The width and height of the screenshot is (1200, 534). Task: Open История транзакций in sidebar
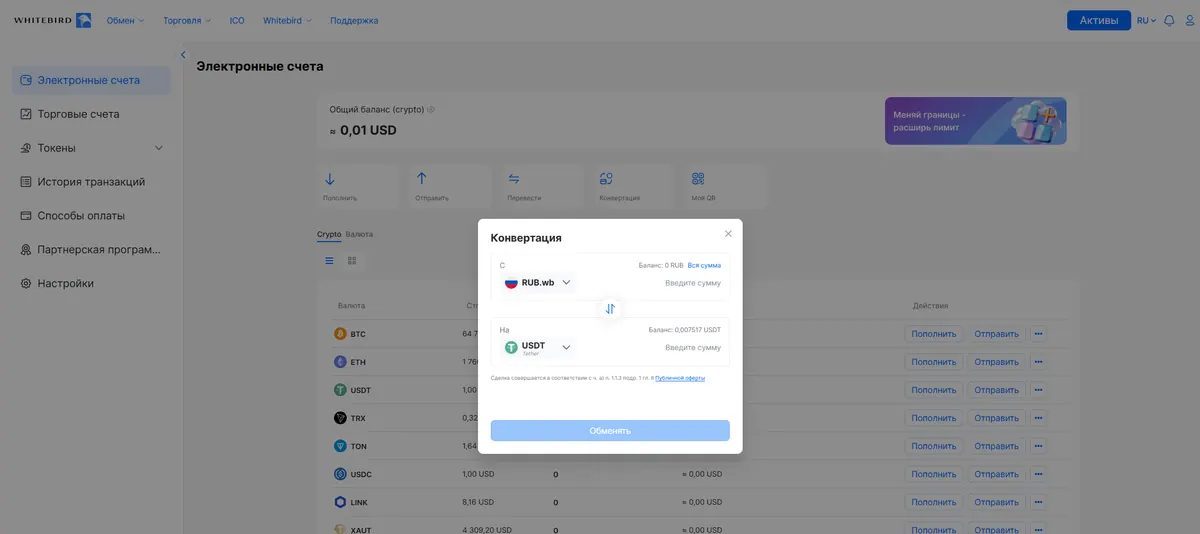[x=91, y=182]
